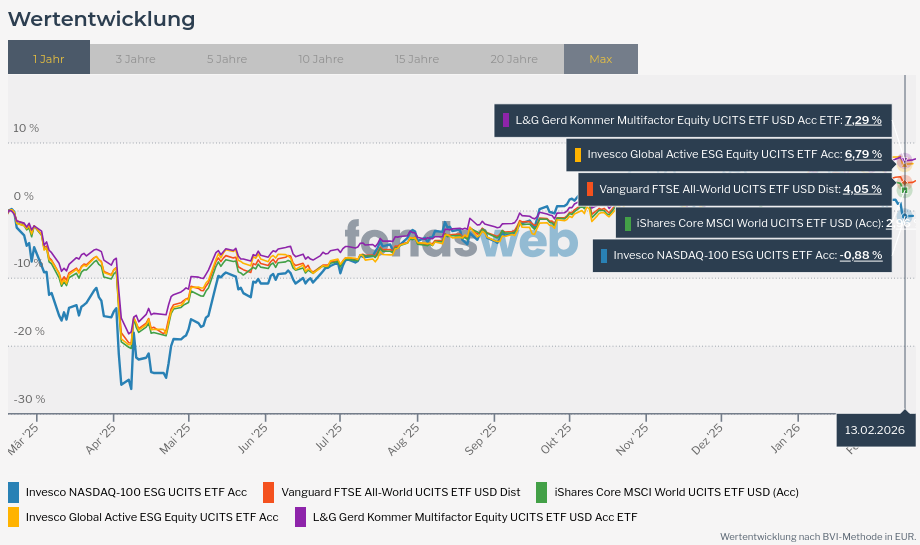Switch to the 10 Jahre tab
Image resolution: width=920 pixels, height=545 pixels.
pos(320,59)
